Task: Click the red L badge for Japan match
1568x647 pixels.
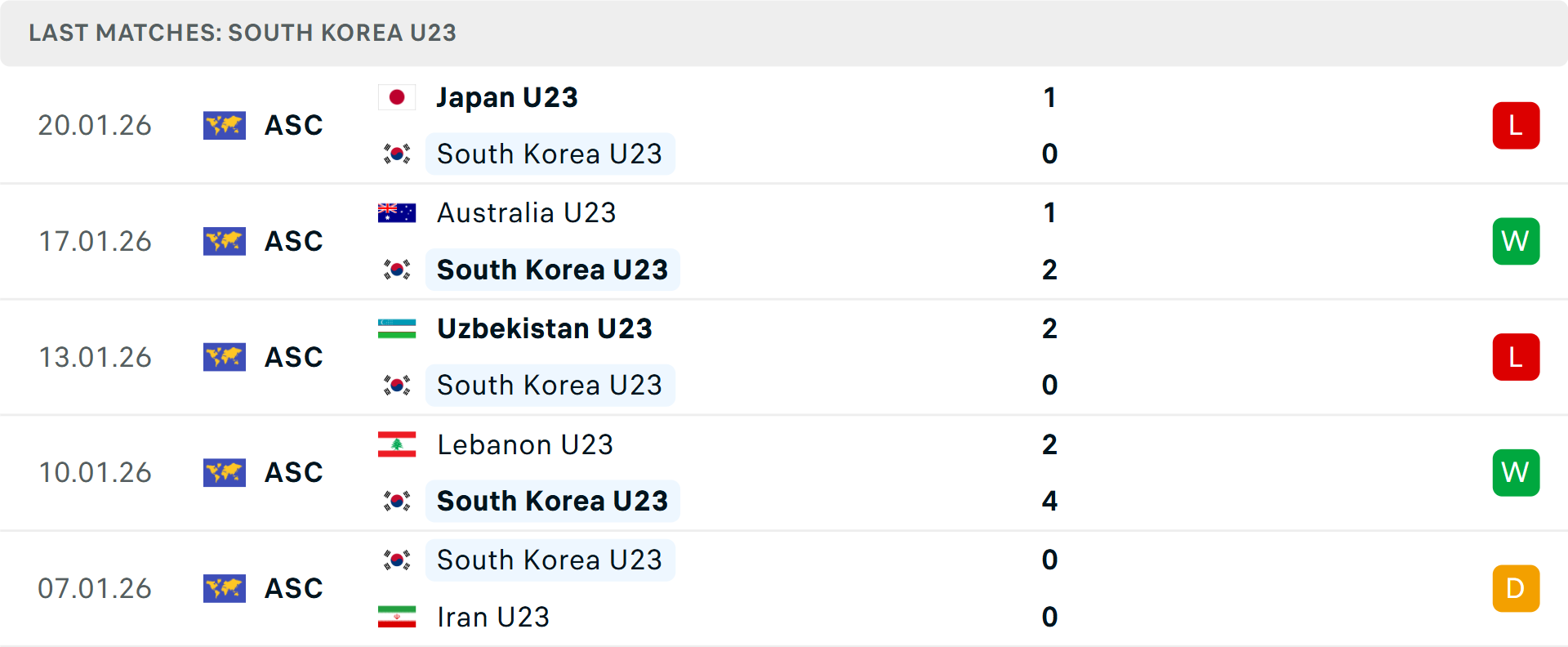Action: 1516,126
